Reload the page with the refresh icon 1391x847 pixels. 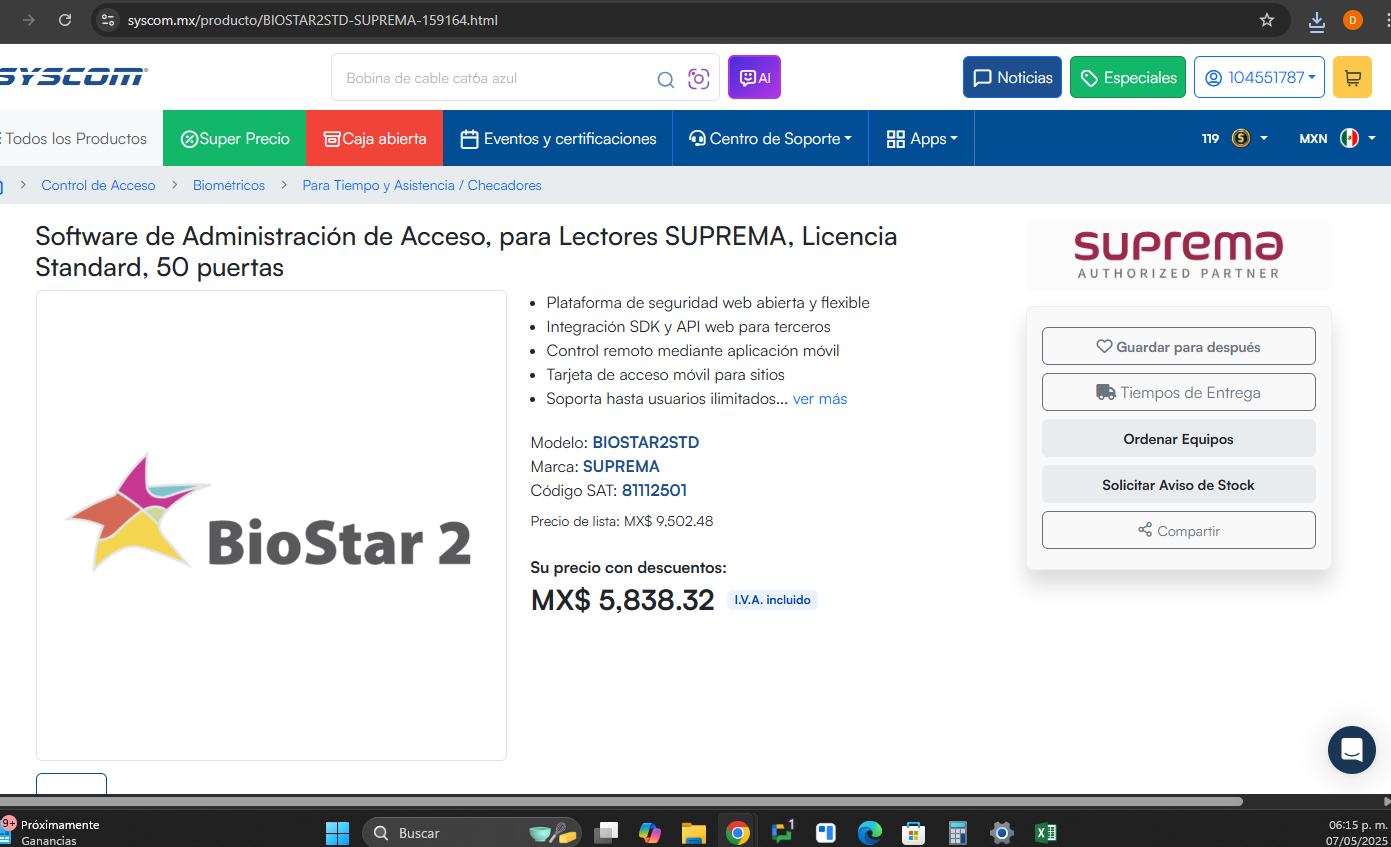click(65, 20)
